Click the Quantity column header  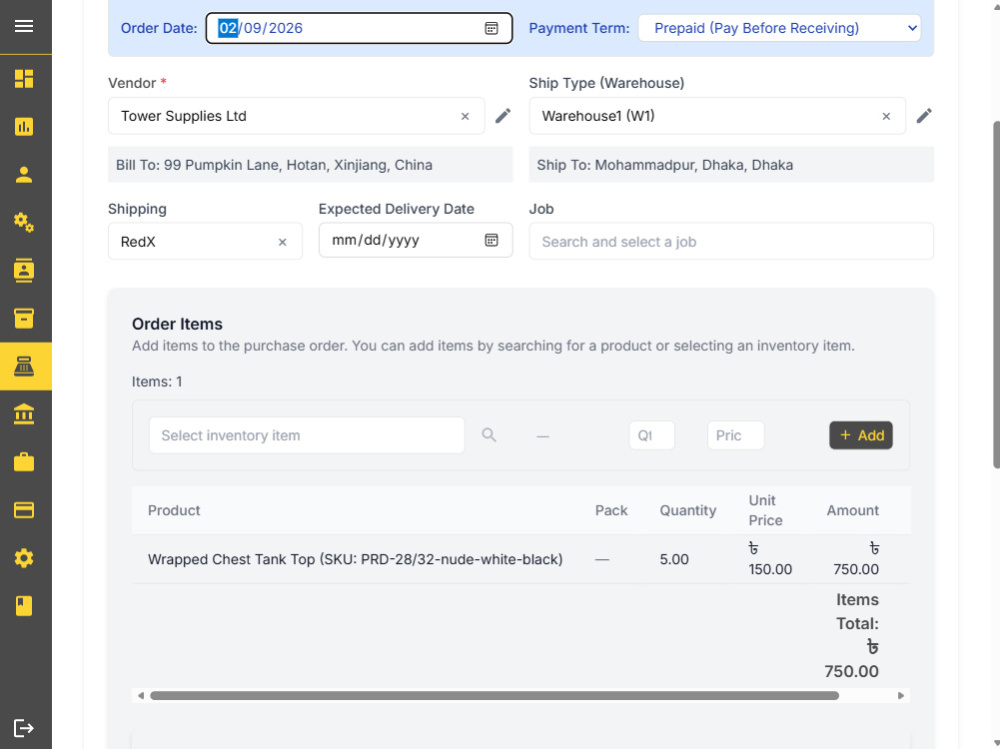tap(688, 510)
